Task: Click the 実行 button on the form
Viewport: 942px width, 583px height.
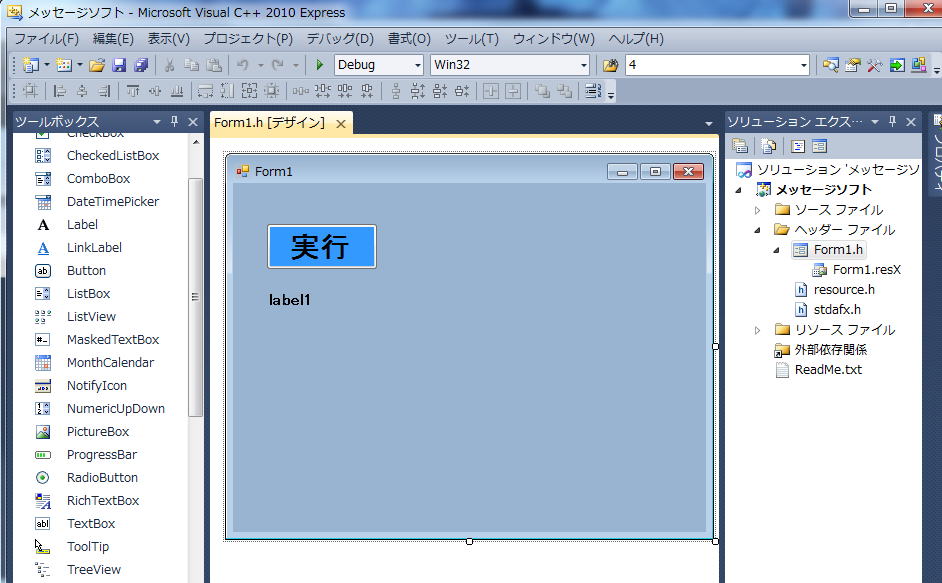Action: click(x=322, y=246)
